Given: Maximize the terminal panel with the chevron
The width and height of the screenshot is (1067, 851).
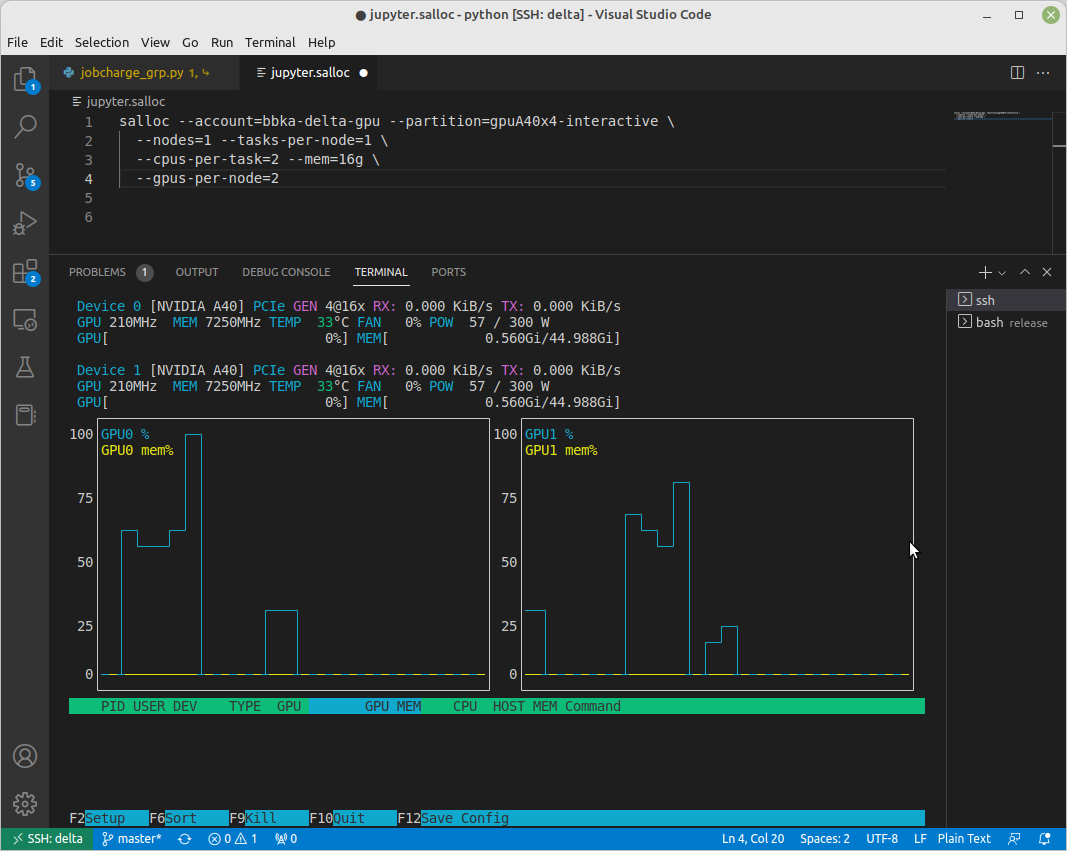Looking at the screenshot, I should coord(1023,271).
